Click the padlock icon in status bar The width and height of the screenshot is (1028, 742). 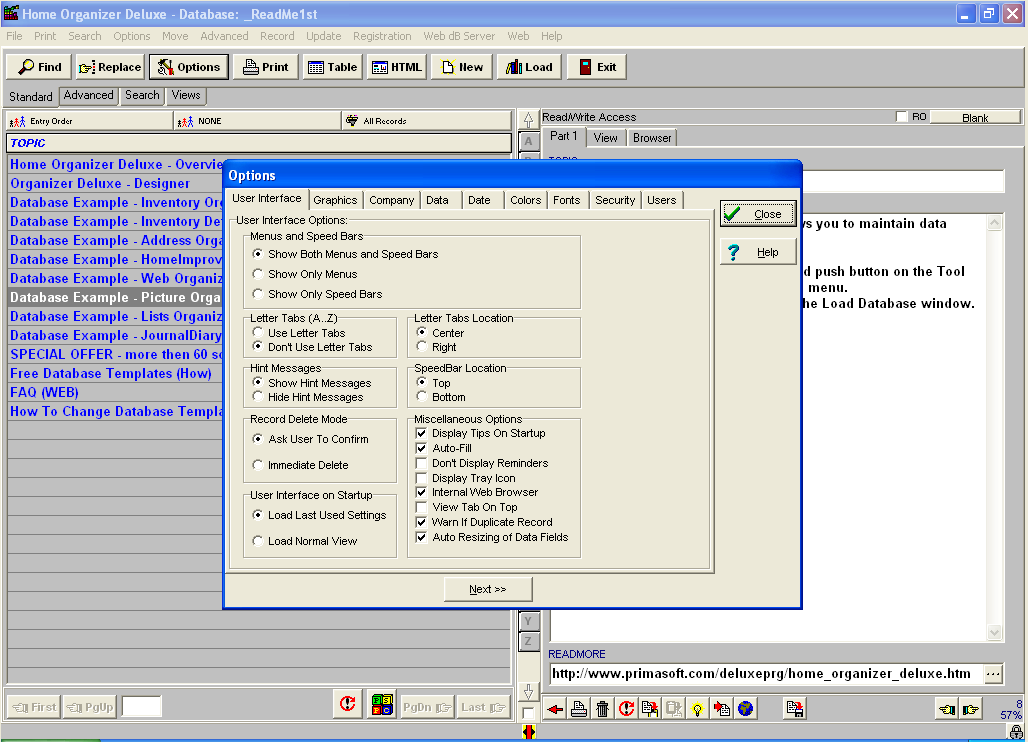coord(1016,732)
